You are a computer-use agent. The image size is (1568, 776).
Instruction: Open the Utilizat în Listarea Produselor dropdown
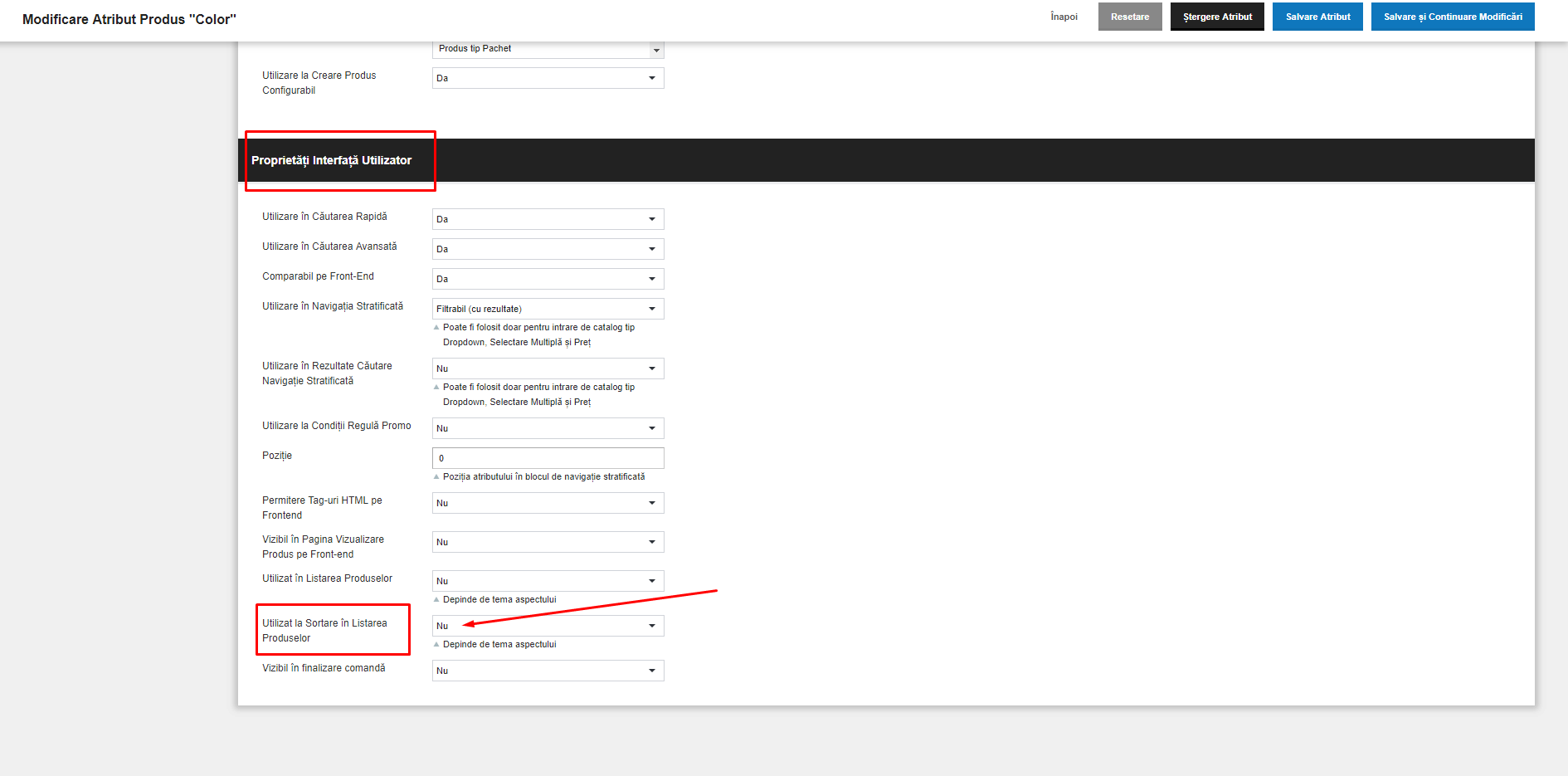pyautogui.click(x=548, y=581)
